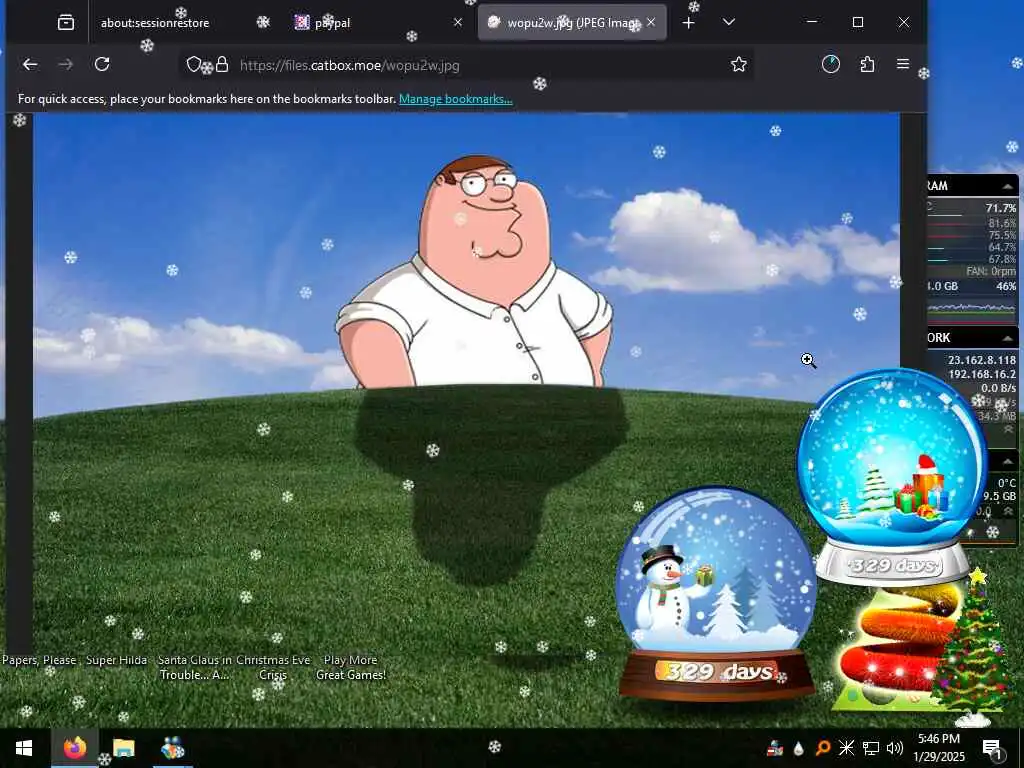This screenshot has height=768, width=1024.
Task: Select the wopu2w.jpg image tab
Action: click(572, 23)
